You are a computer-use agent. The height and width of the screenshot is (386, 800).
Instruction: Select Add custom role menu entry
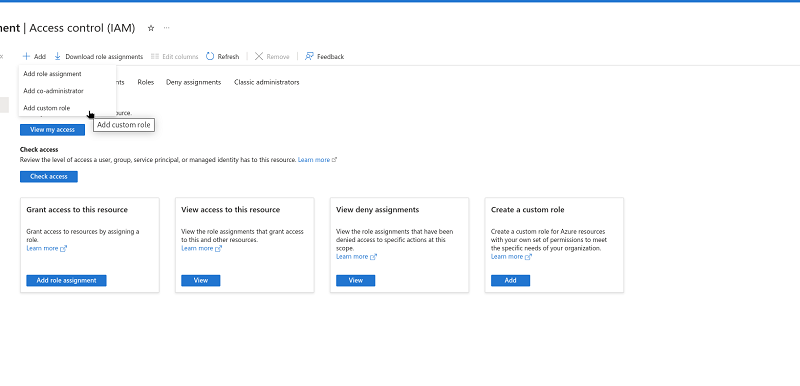(67, 108)
